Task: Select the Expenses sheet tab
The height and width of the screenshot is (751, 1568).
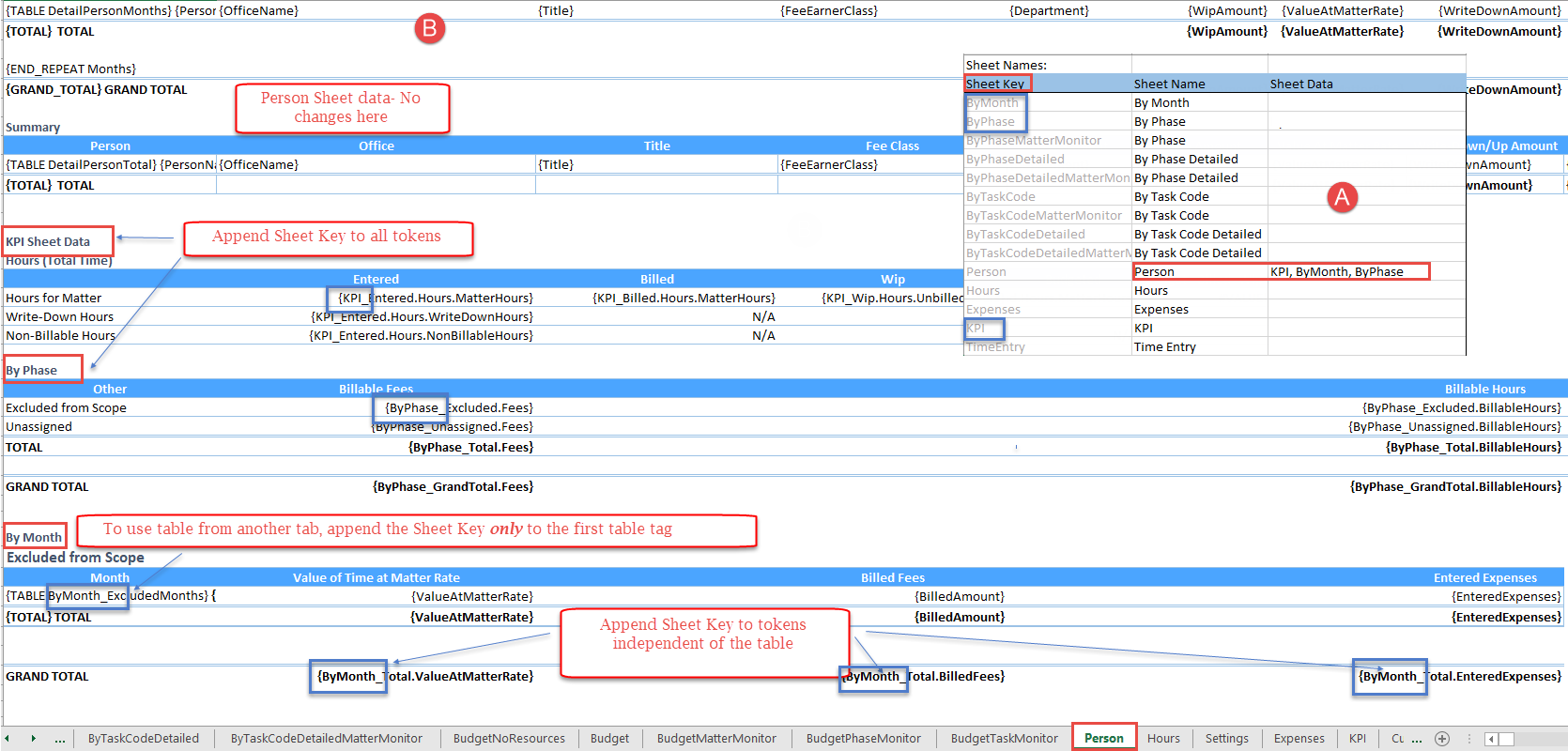Action: click(1299, 739)
